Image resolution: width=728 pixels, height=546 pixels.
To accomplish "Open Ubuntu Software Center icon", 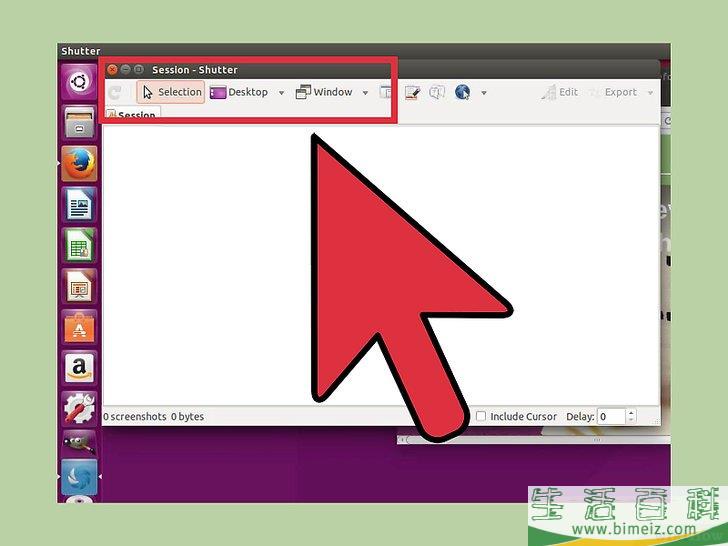I will [79, 327].
